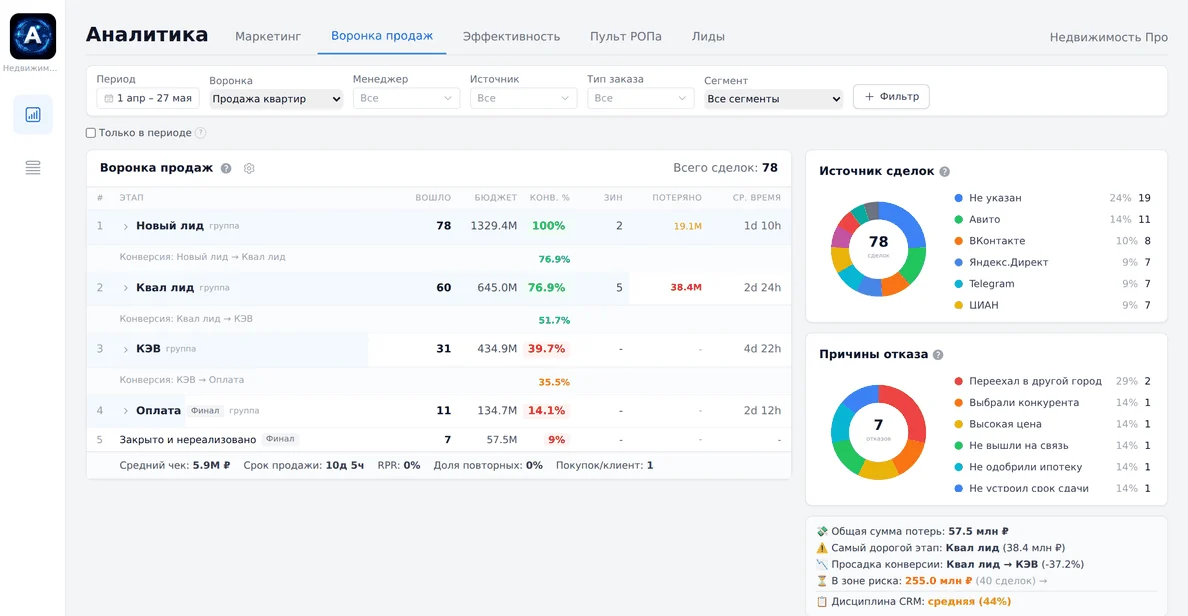
Task: Click the Причины отказа donut chart
Action: [878, 432]
